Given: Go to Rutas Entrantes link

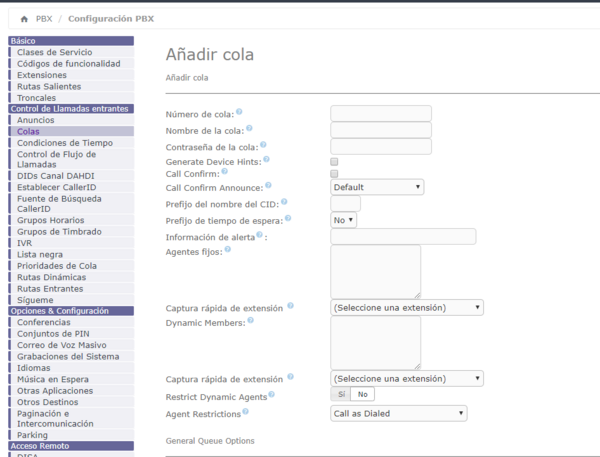Looking at the screenshot, I should point(50,288).
